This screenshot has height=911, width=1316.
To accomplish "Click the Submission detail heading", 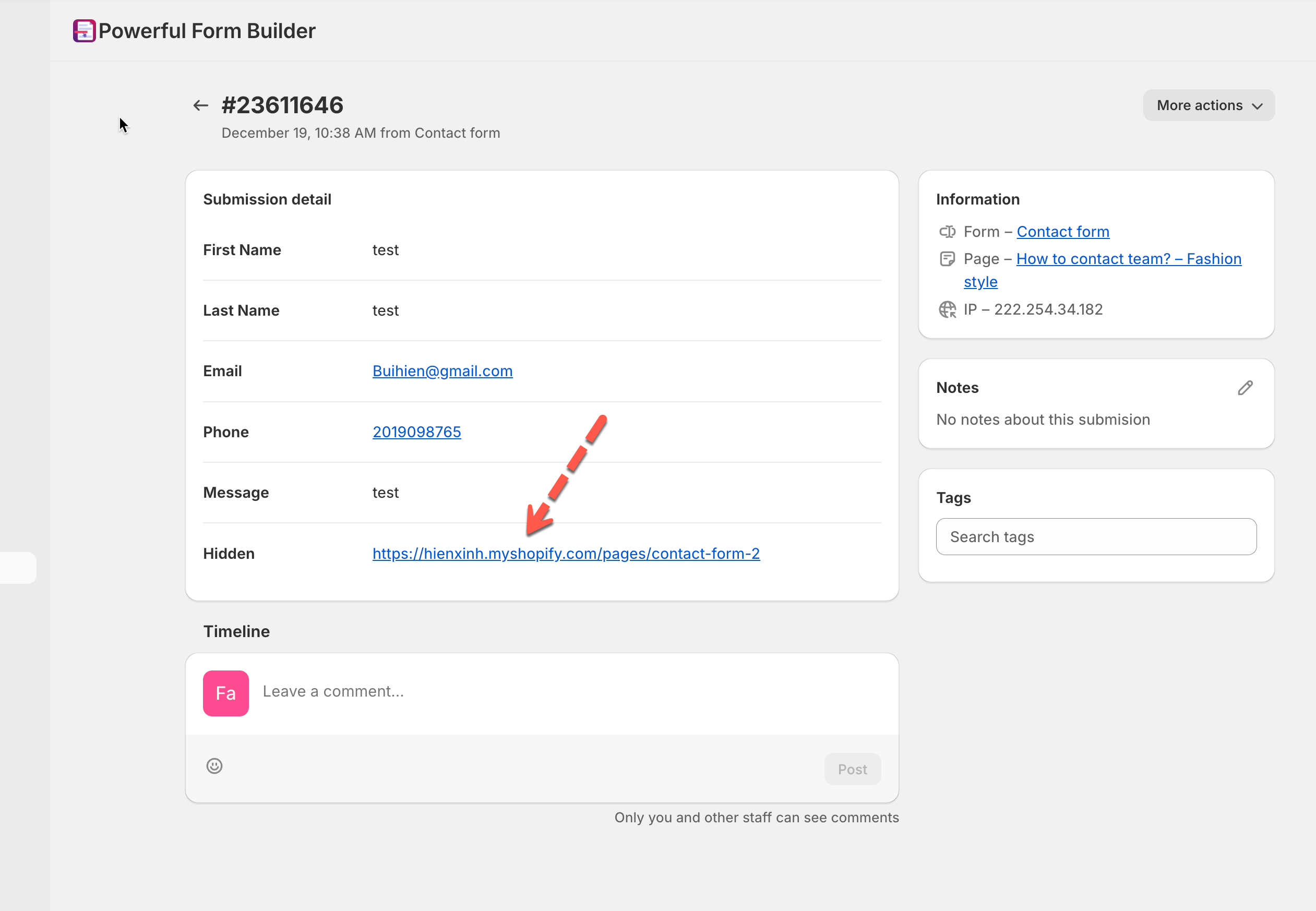I will click(267, 199).
